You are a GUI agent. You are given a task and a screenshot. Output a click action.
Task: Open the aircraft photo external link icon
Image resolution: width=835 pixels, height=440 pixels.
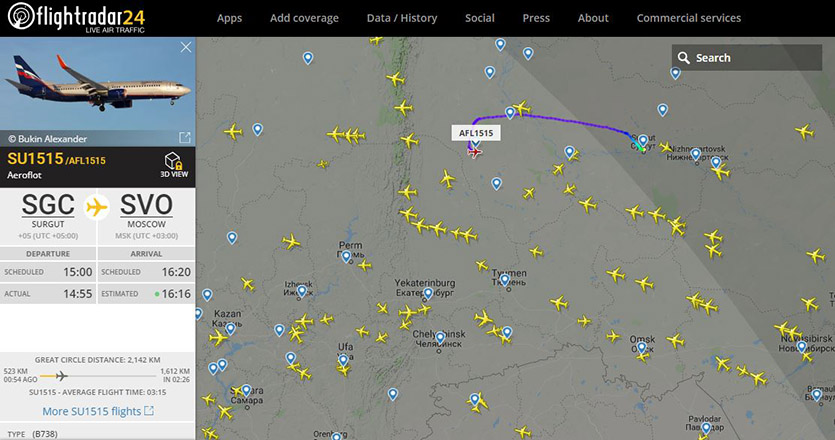(x=185, y=138)
